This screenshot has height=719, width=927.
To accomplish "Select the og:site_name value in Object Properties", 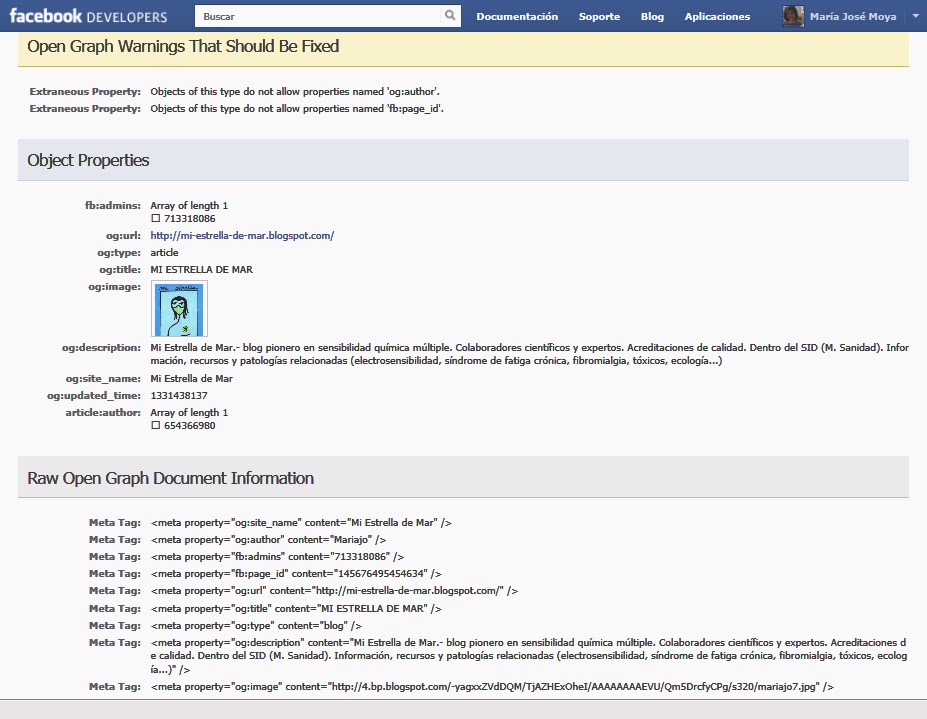I will tap(192, 378).
